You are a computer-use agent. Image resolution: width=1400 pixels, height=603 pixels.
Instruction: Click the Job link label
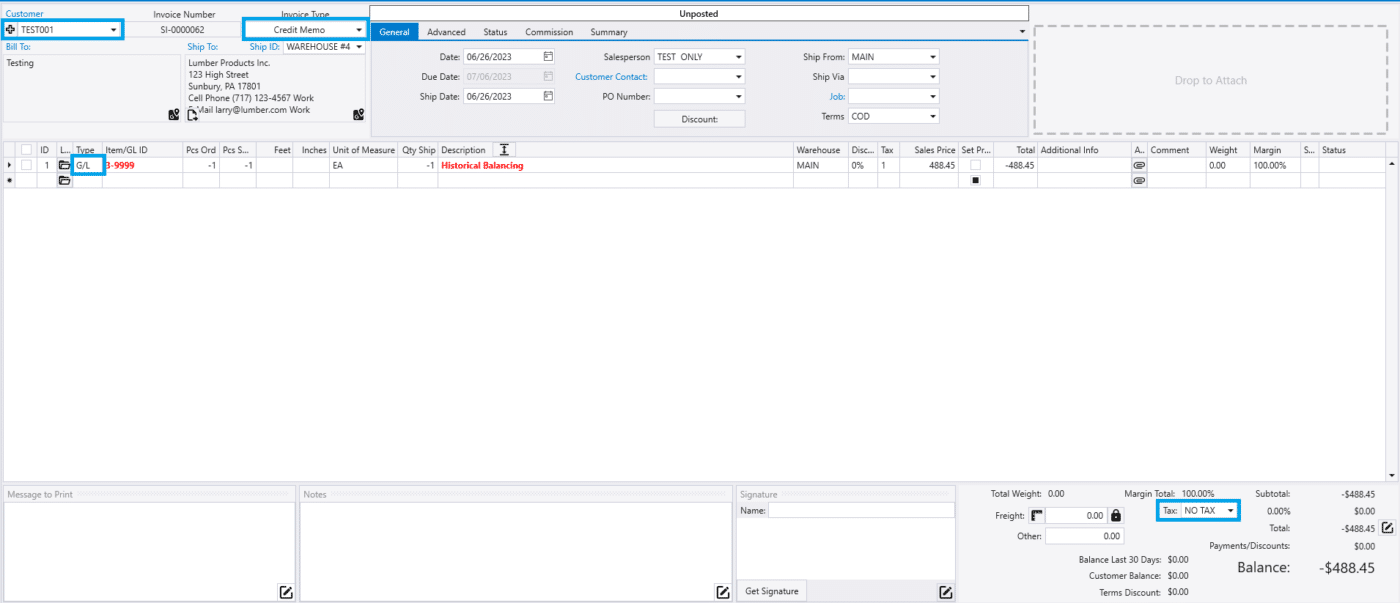837,97
